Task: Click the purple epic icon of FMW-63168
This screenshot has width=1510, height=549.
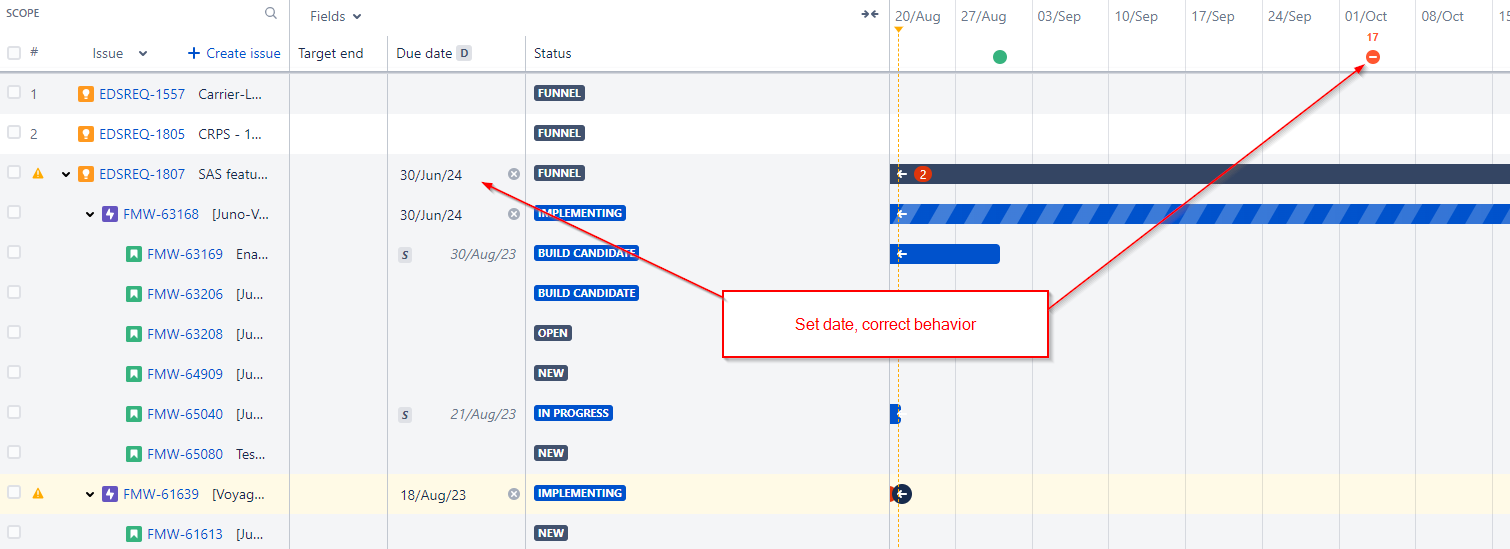Action: [x=110, y=214]
